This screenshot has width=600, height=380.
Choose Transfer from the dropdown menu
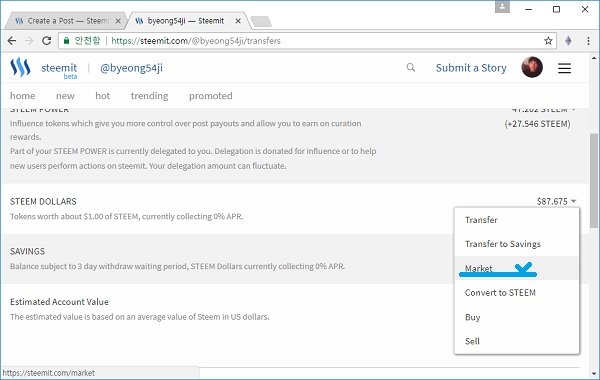click(517, 220)
